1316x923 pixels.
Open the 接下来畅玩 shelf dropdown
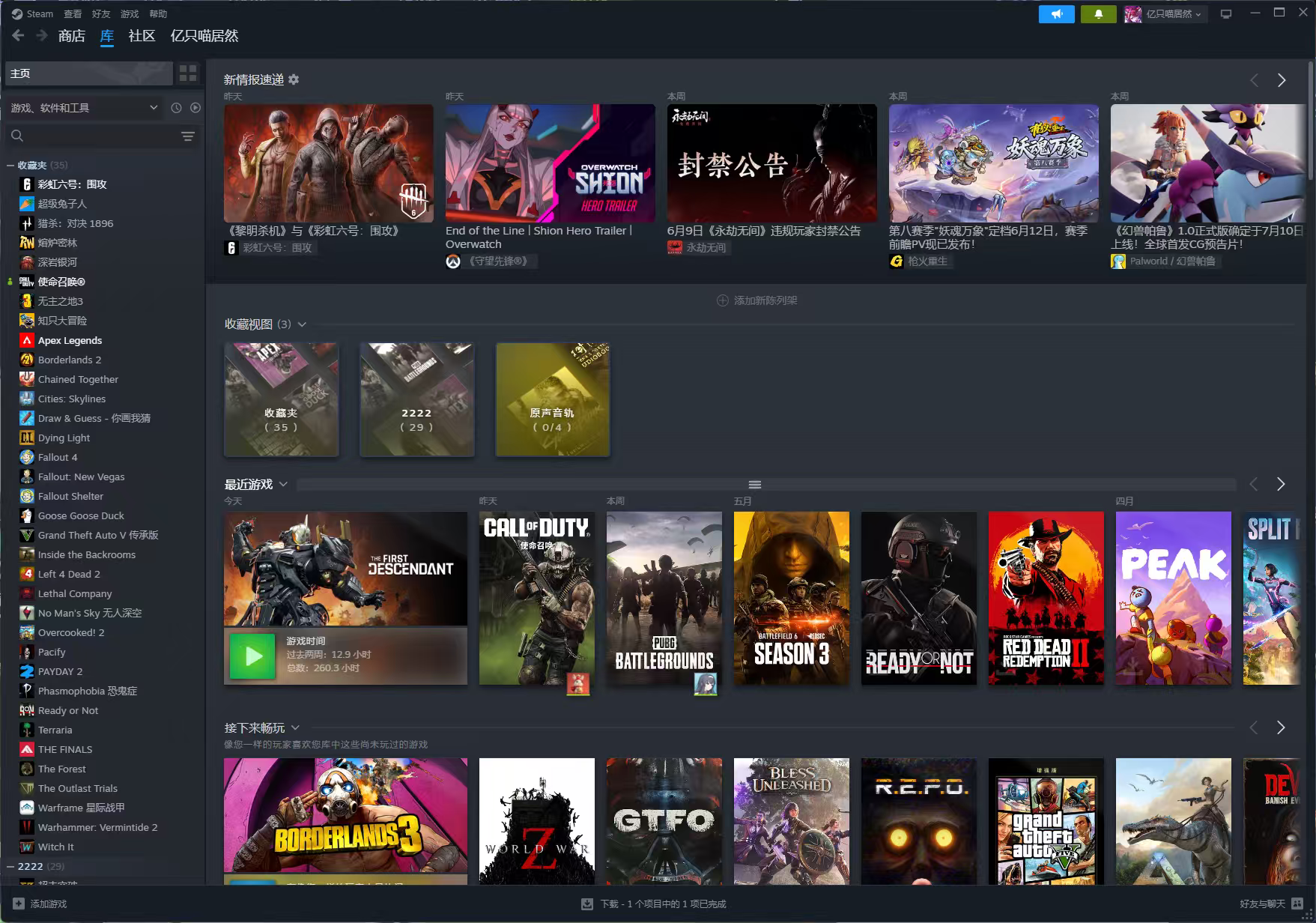pyautogui.click(x=295, y=727)
